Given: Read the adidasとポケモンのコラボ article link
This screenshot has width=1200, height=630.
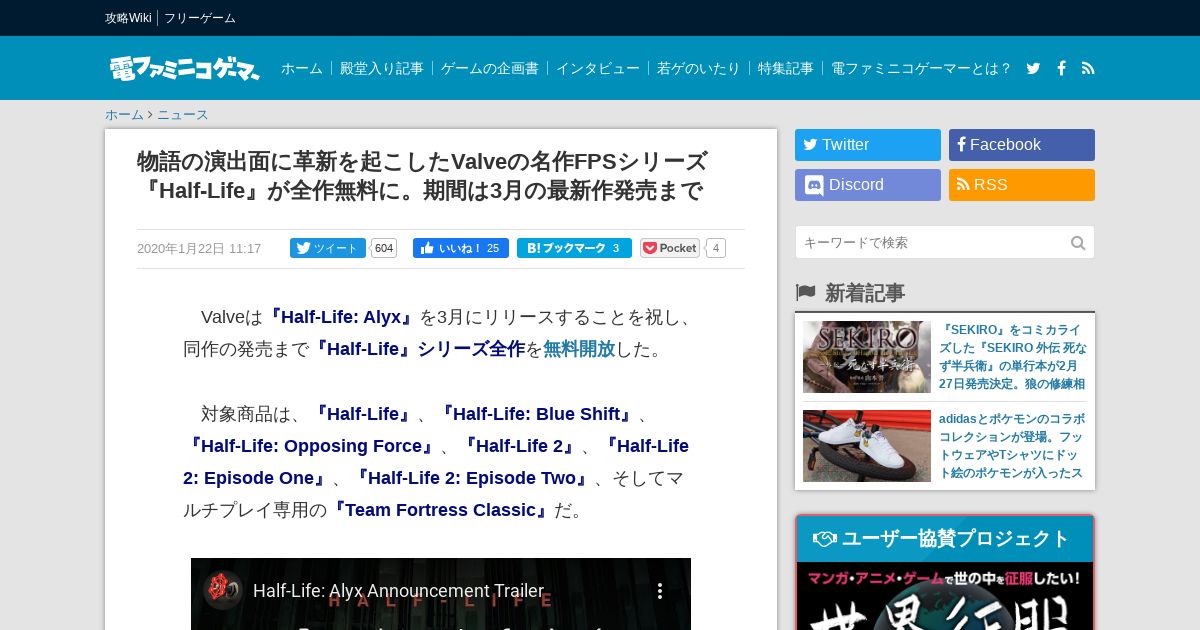Looking at the screenshot, I should coord(1013,446).
